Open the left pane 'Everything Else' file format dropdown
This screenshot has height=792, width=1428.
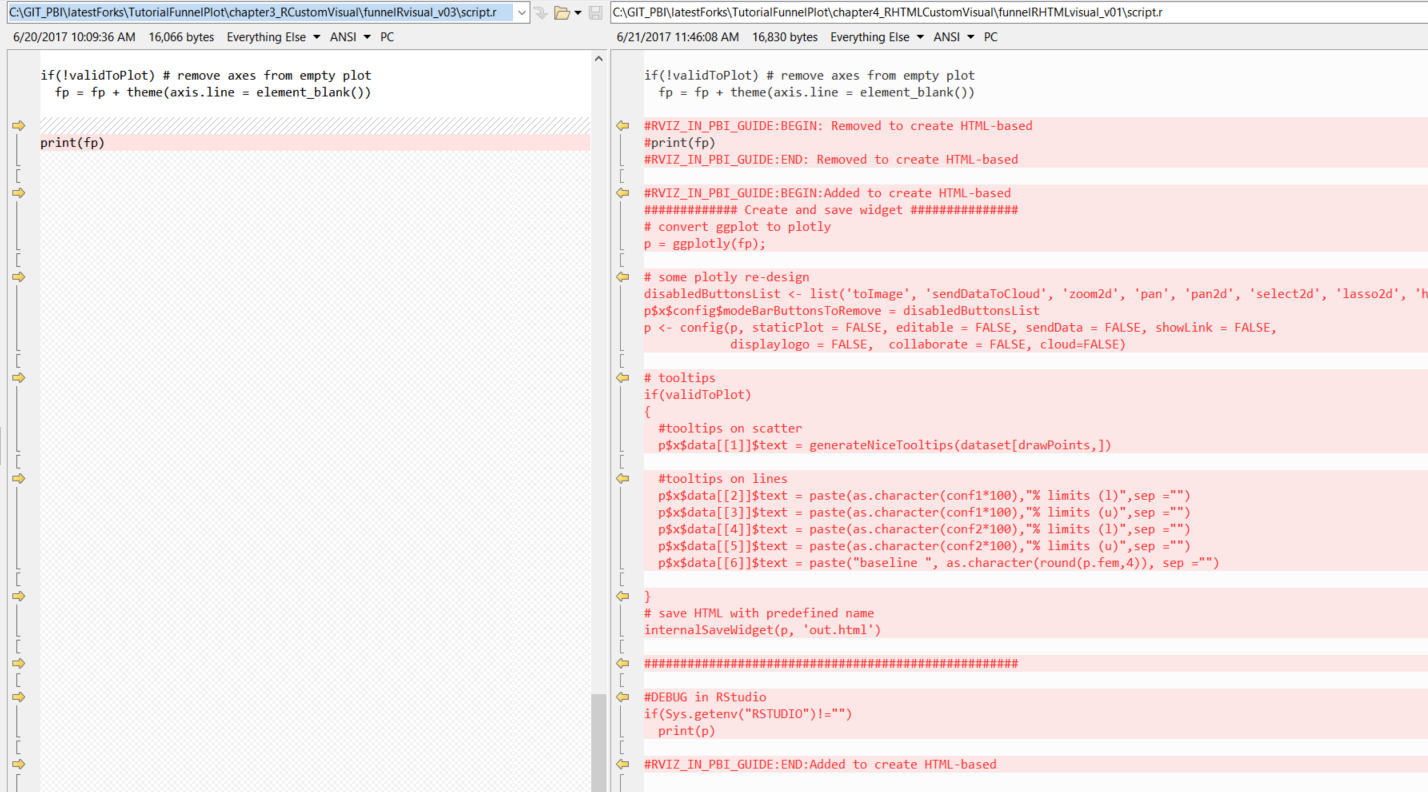pyautogui.click(x=273, y=37)
